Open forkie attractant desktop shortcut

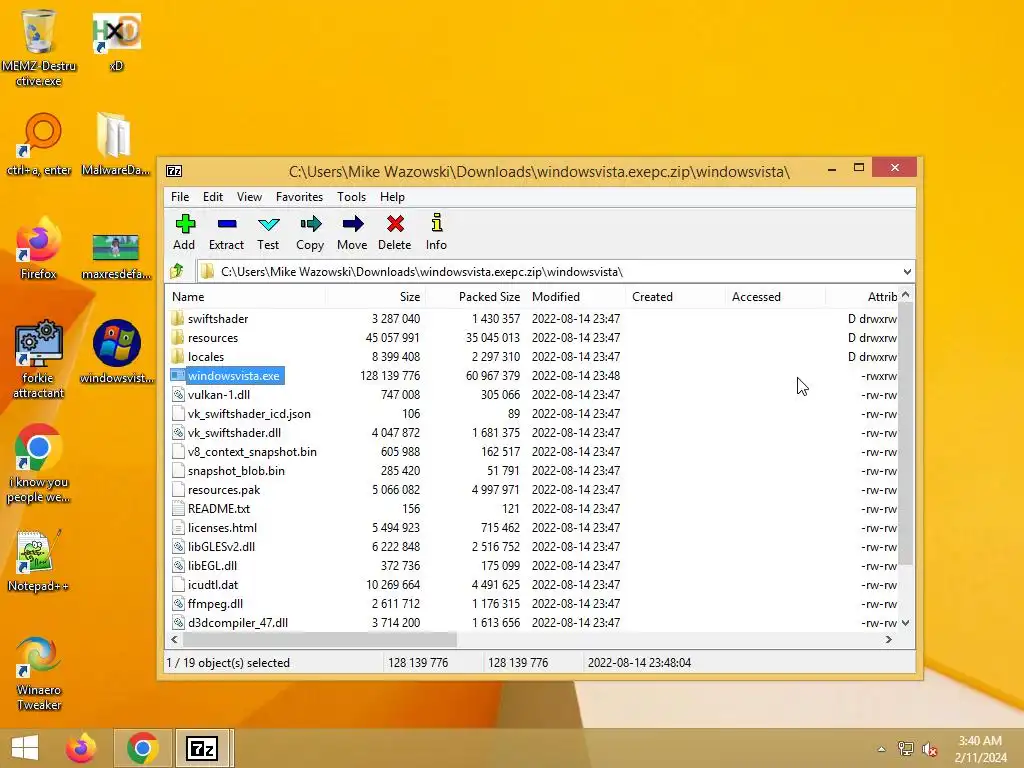click(39, 359)
